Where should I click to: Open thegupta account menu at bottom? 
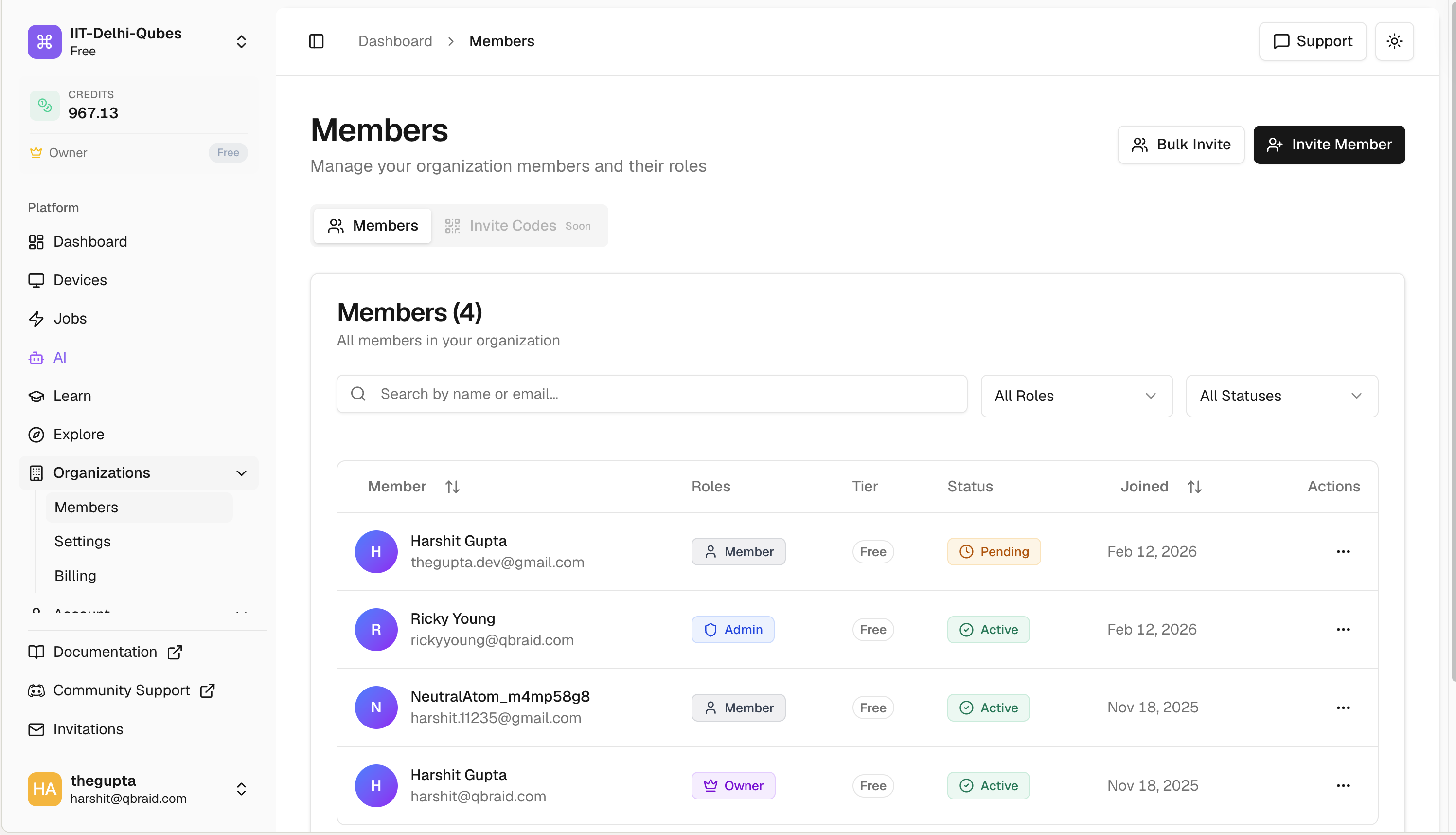(241, 789)
